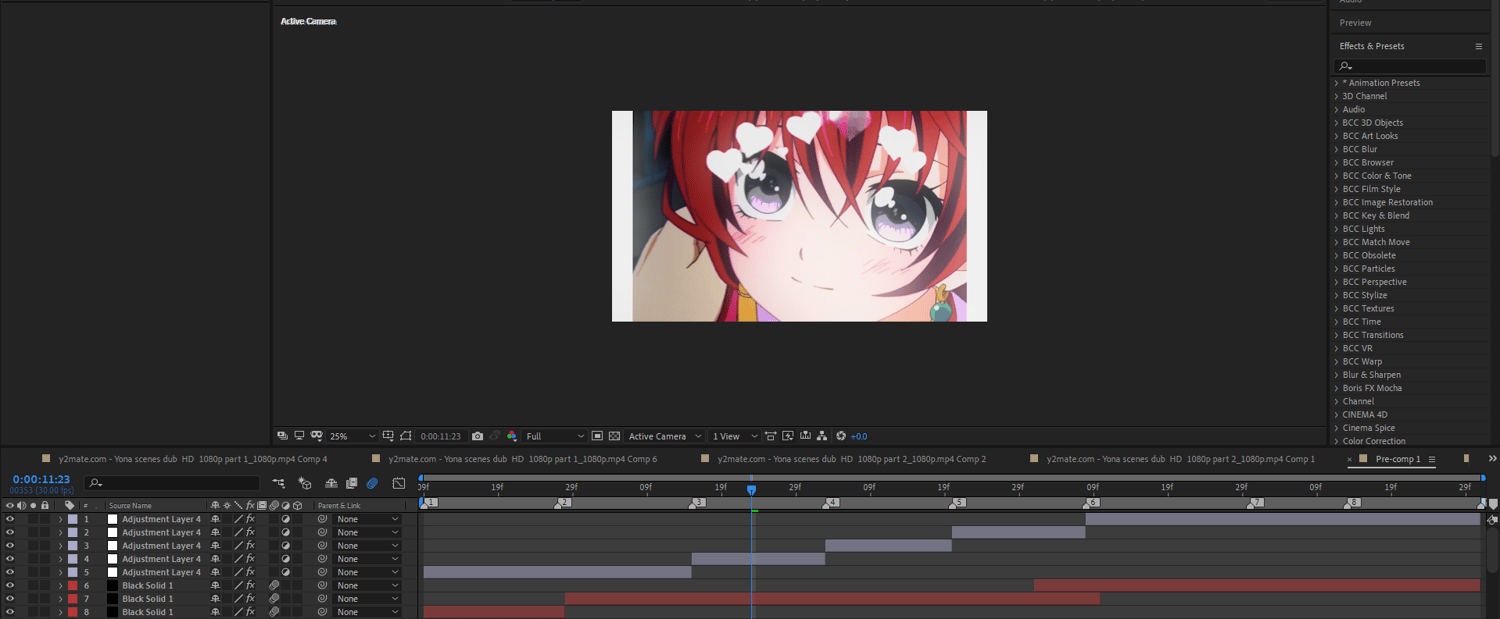Take a snapshot with the camera icon

tap(477, 436)
